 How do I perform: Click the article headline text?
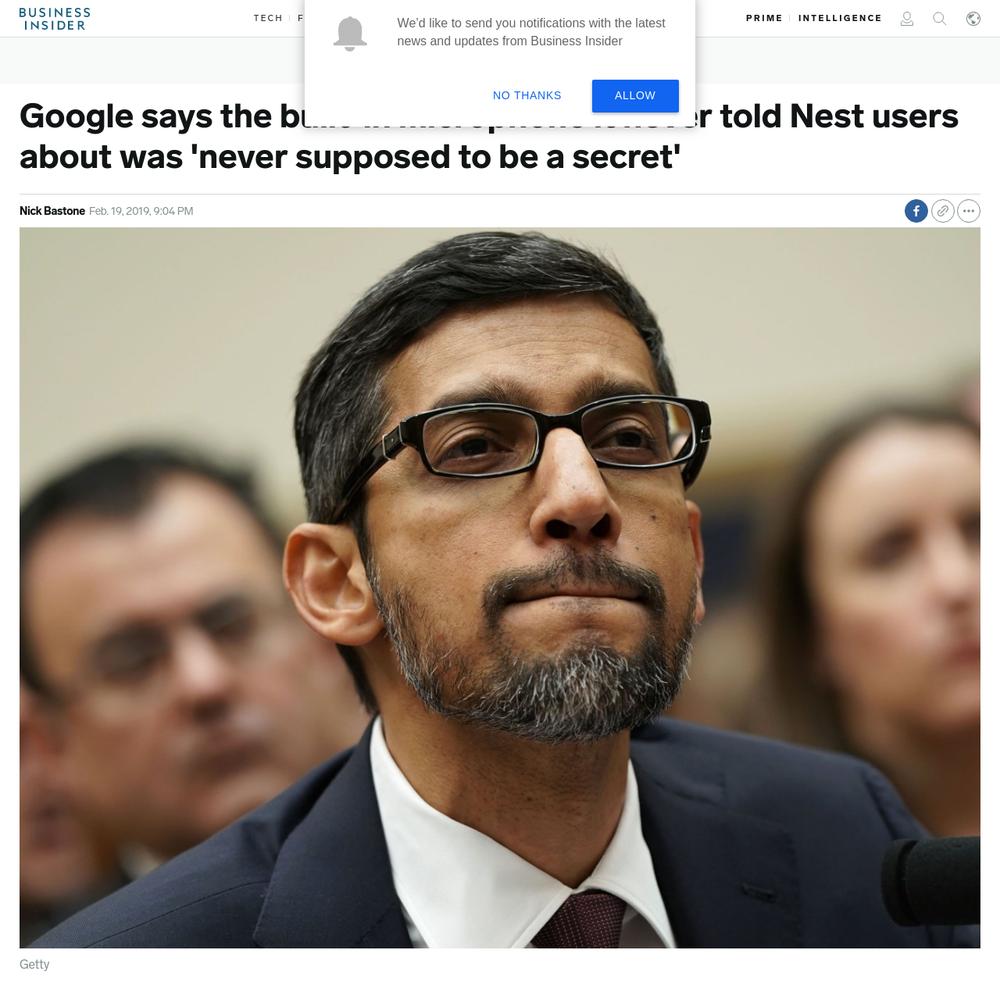pyautogui.click(x=489, y=136)
